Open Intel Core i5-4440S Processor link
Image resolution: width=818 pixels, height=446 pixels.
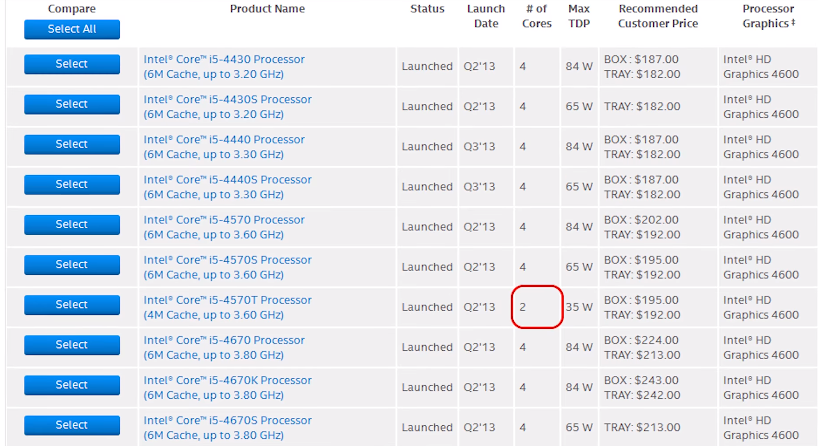tap(227, 187)
